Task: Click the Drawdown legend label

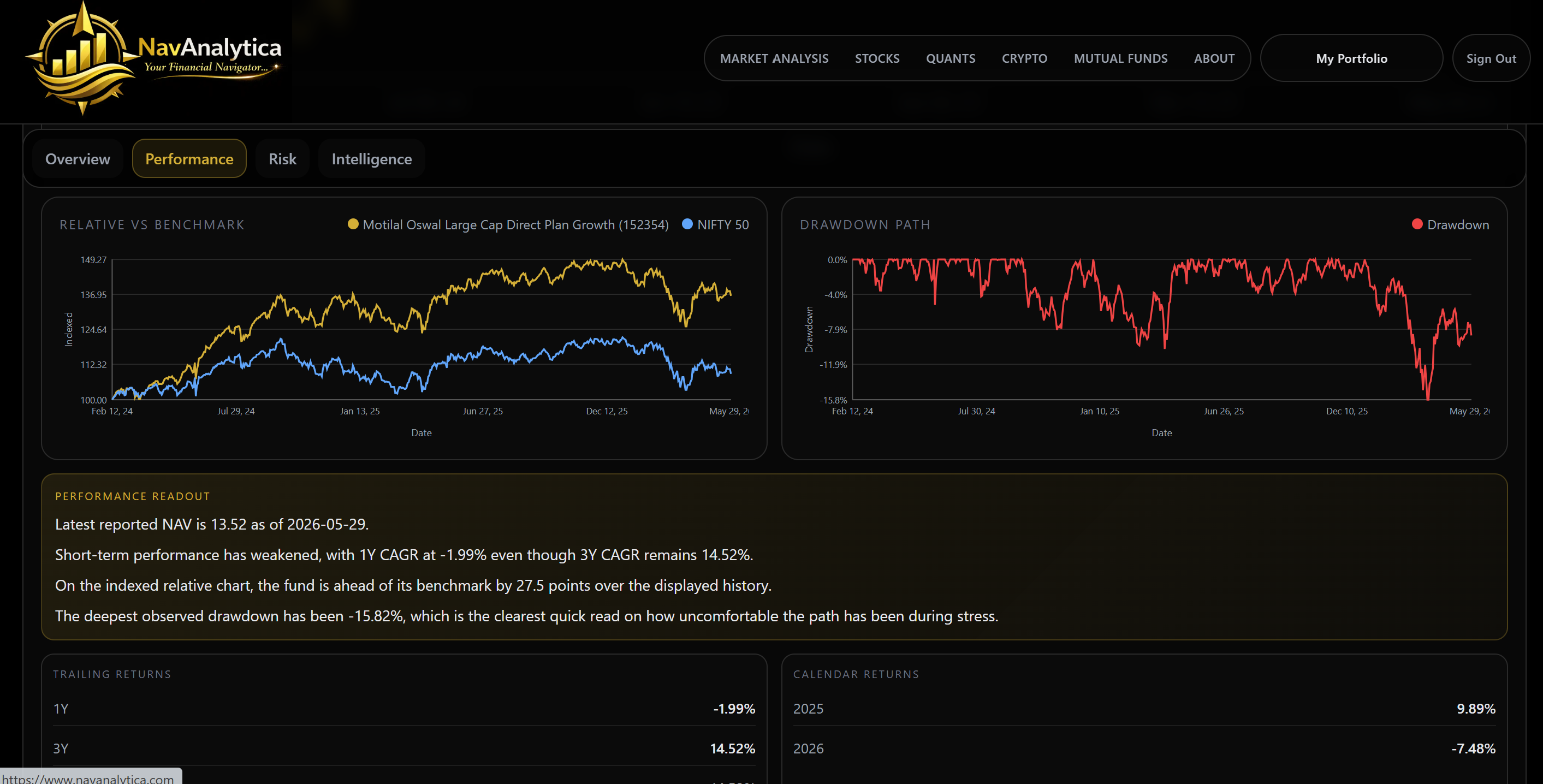Action: (x=1458, y=224)
